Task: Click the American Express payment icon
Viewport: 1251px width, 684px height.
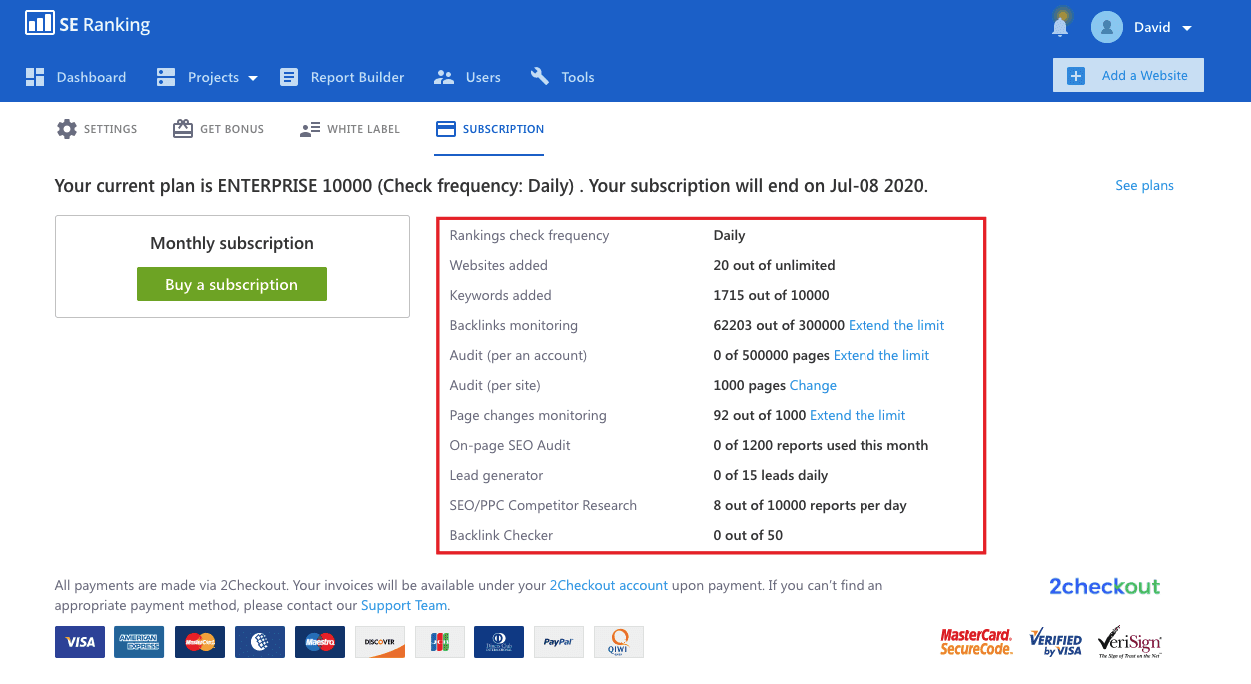Action: click(x=139, y=642)
